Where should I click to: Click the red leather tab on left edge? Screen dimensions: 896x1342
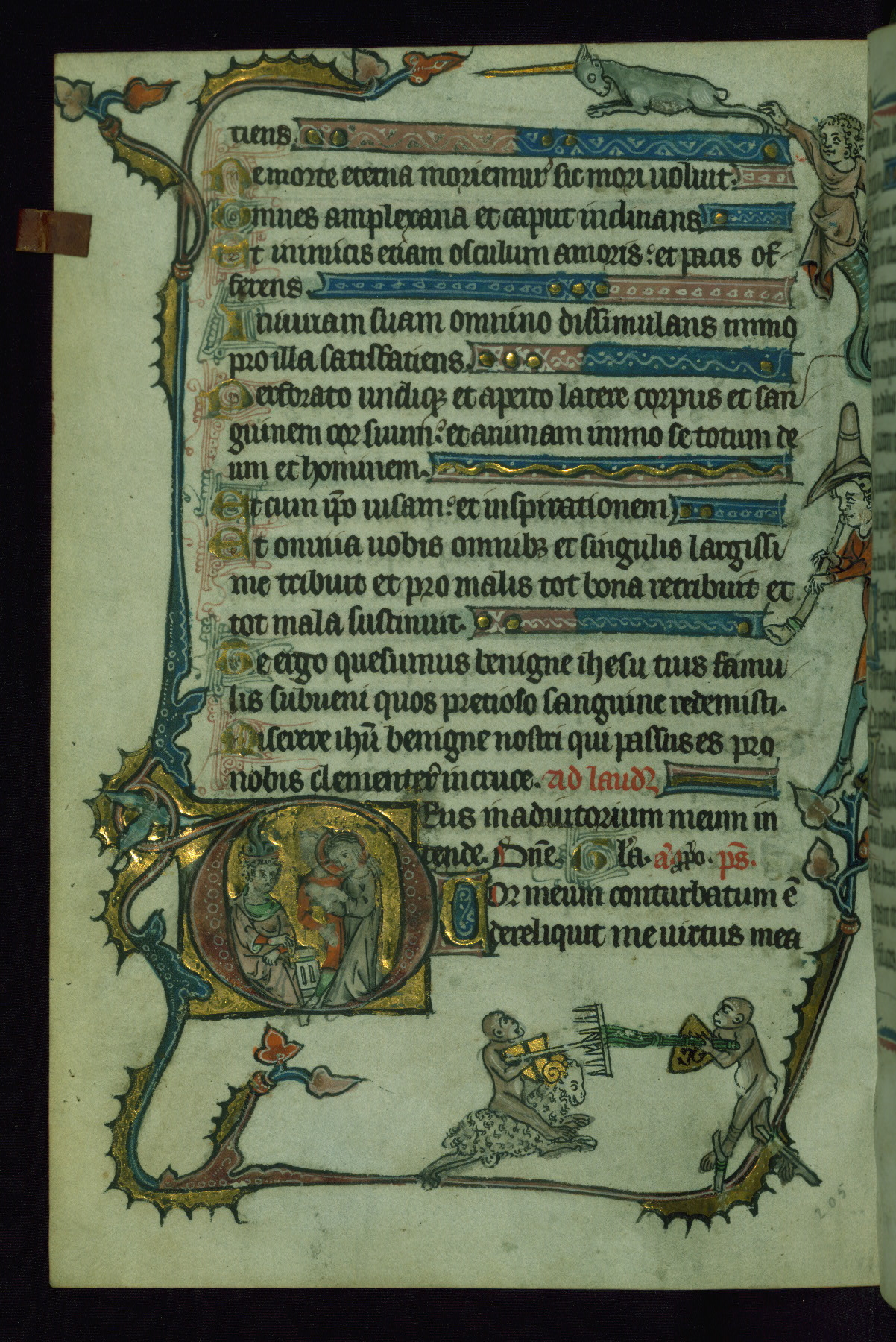click(x=54, y=224)
